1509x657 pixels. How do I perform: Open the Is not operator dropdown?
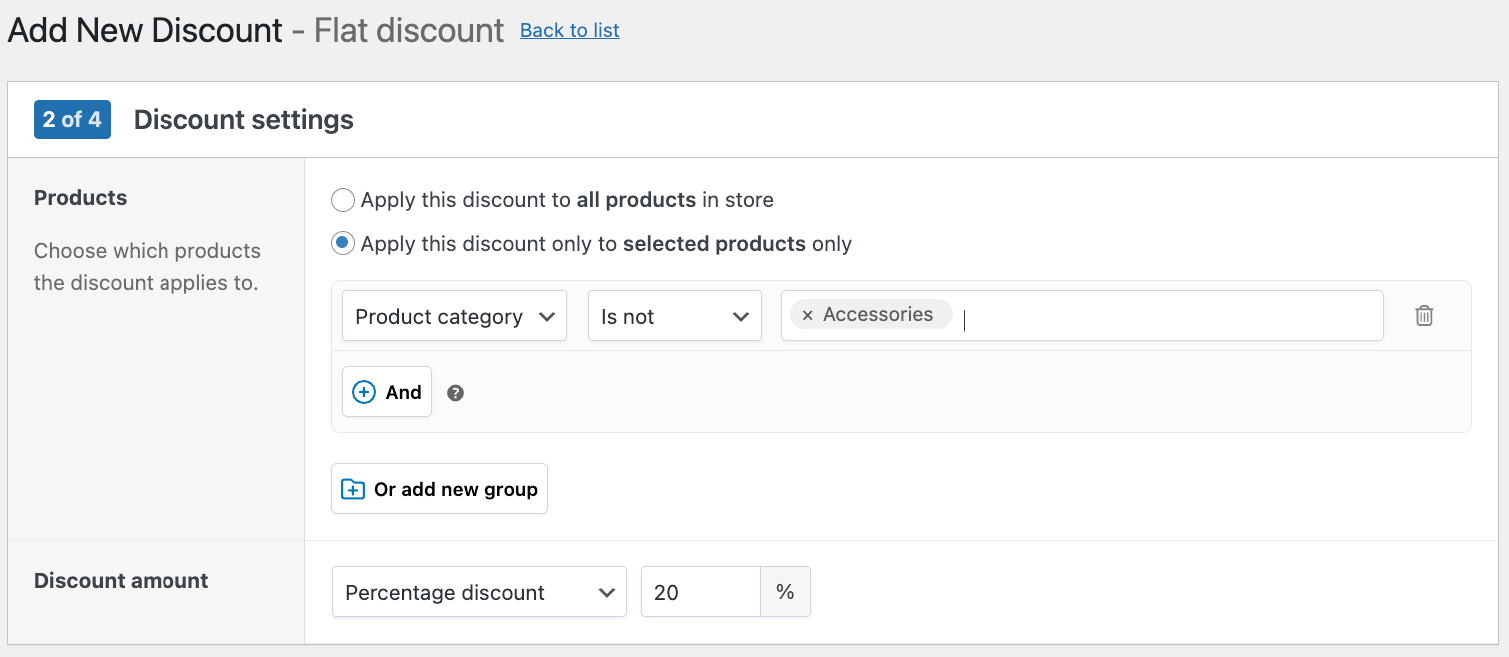[674, 316]
